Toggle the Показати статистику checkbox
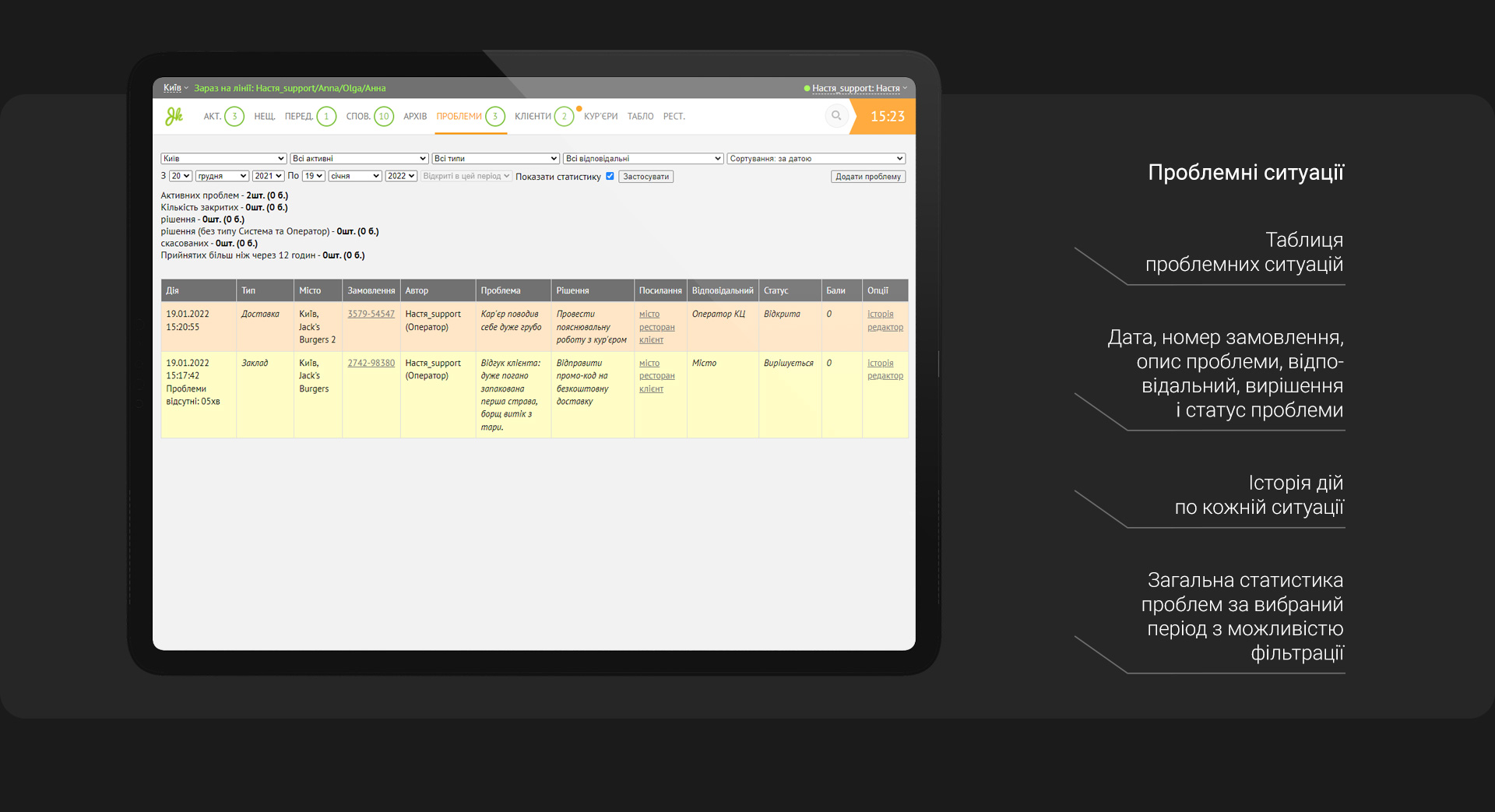The height and width of the screenshot is (812, 1495). pos(610,176)
